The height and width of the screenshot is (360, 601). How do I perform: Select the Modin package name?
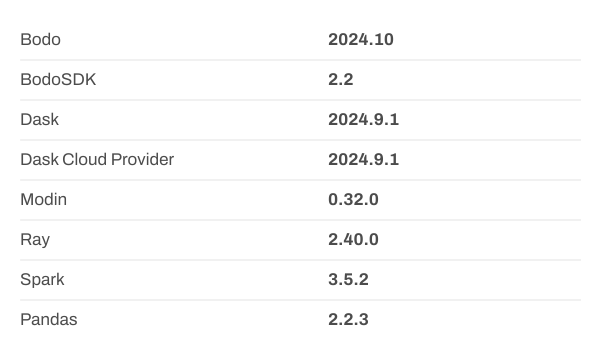[43, 199]
